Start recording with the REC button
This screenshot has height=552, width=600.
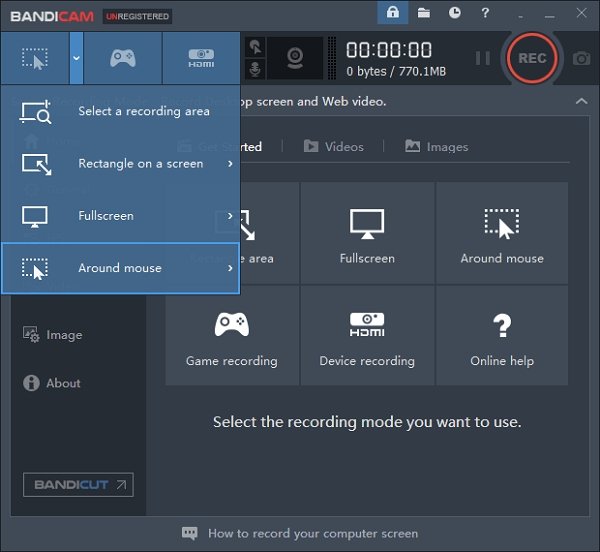point(532,58)
